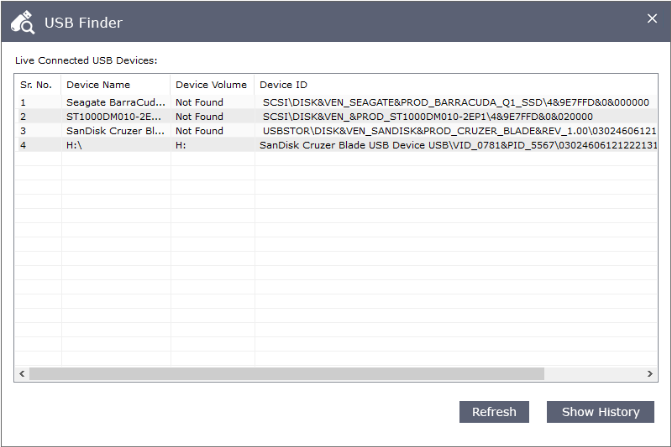Sort by the Sr. No. column header
Viewport: 671px width, 447px height.
point(37,85)
